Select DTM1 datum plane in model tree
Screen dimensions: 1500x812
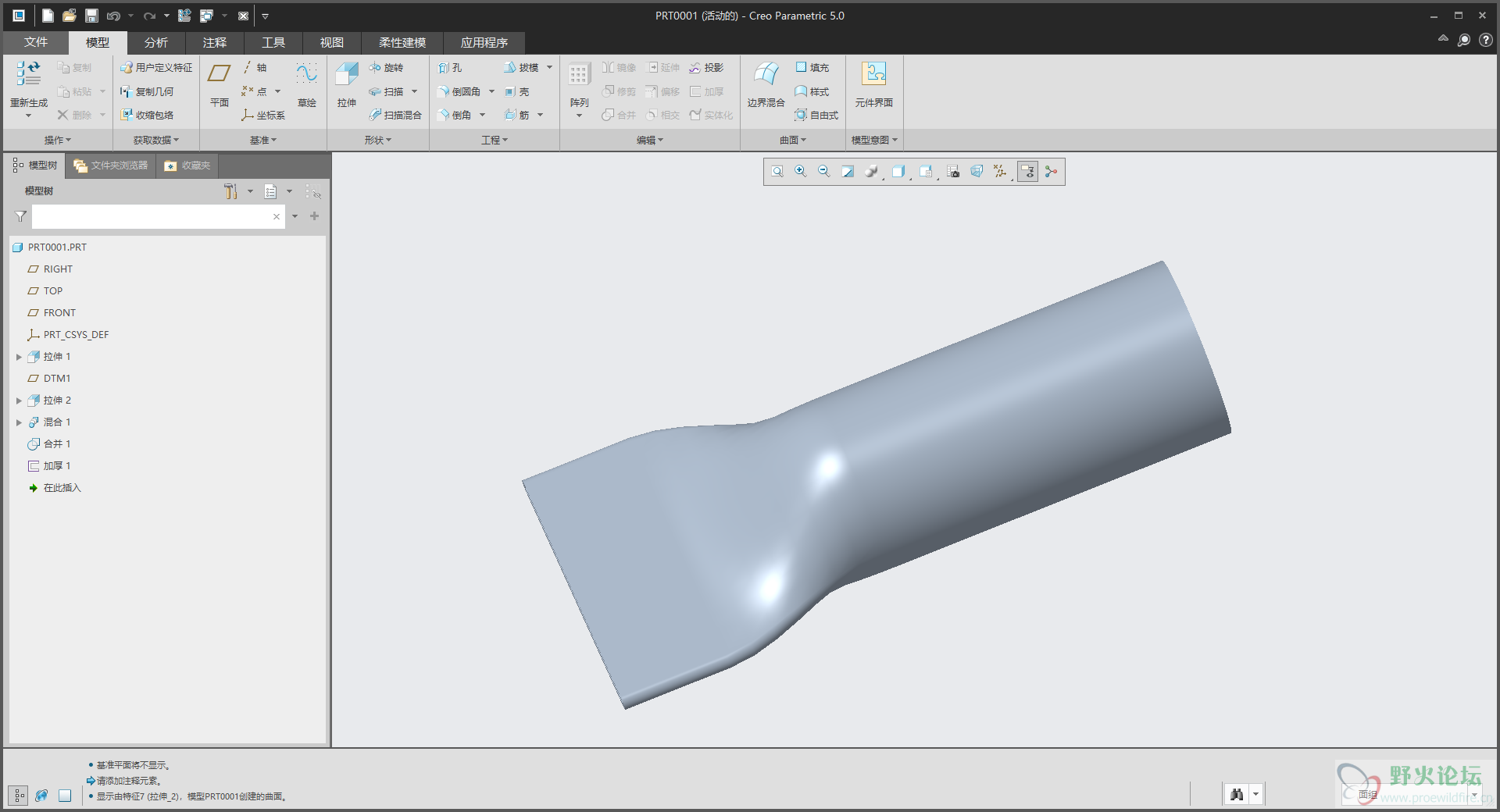point(49,379)
